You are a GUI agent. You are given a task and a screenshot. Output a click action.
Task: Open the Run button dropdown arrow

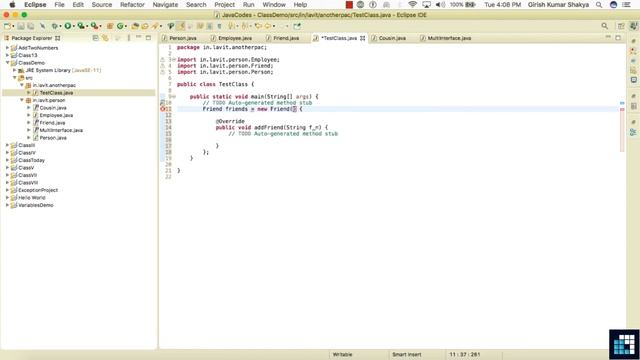(74, 27)
